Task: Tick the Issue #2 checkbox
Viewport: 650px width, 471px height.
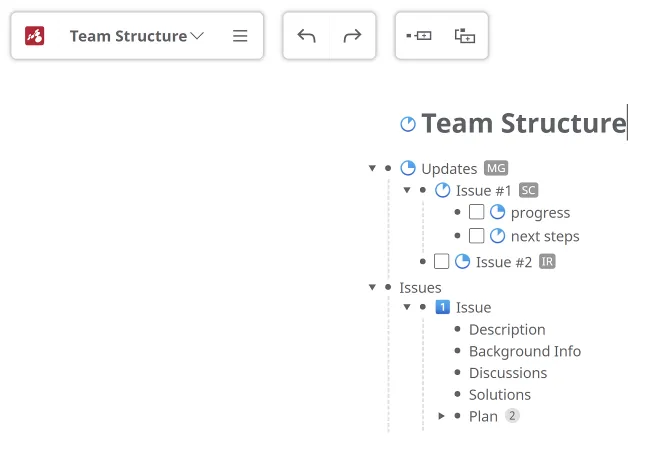Action: tap(442, 262)
